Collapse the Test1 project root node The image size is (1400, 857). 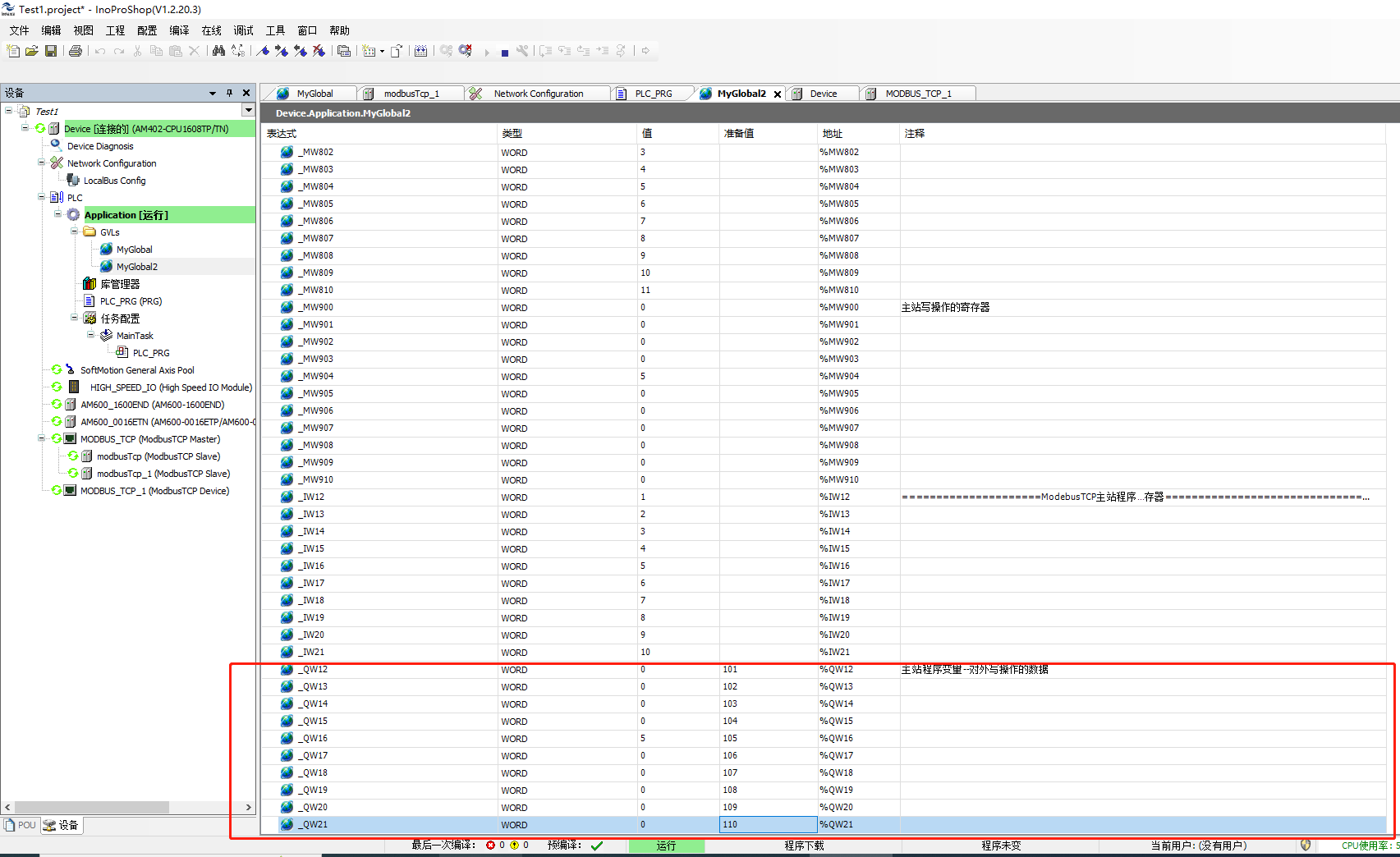pyautogui.click(x=9, y=110)
